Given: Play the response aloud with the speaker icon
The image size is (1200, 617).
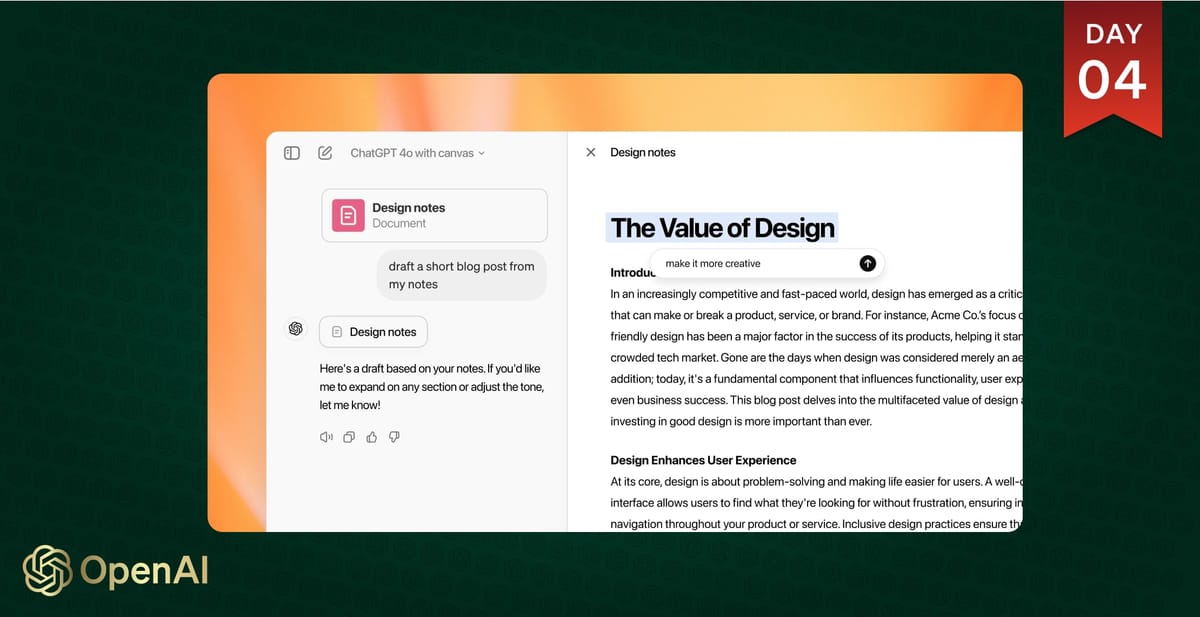Looking at the screenshot, I should (326, 437).
